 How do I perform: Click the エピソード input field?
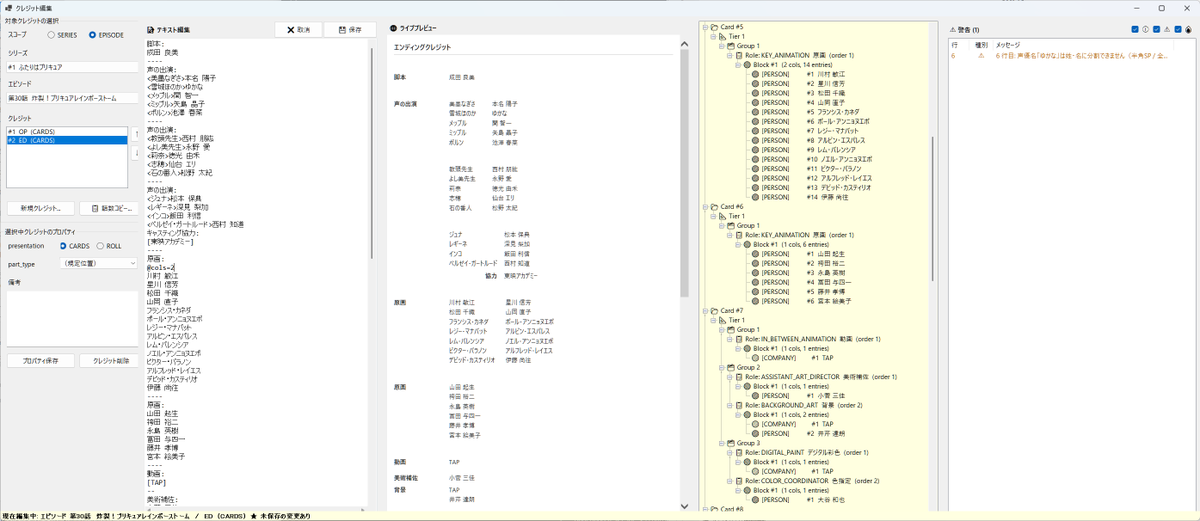pyautogui.click(x=71, y=99)
